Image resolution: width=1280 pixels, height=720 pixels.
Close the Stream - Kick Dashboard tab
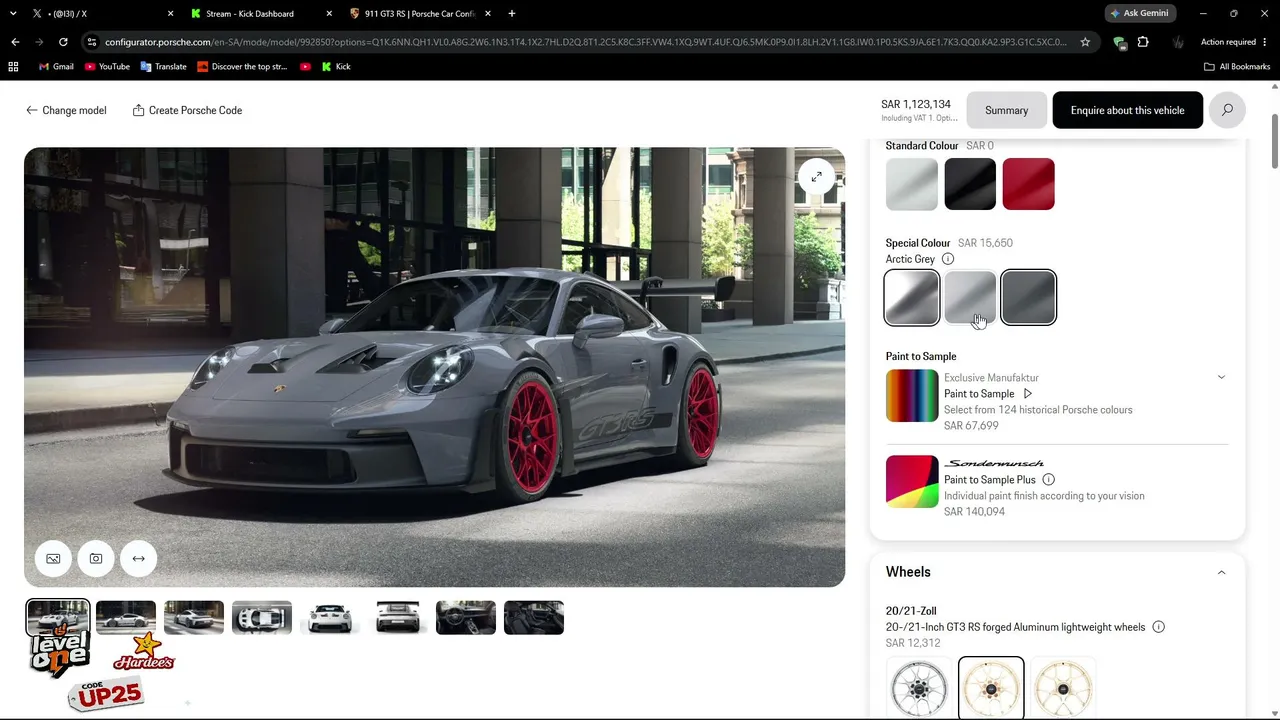[x=330, y=14]
